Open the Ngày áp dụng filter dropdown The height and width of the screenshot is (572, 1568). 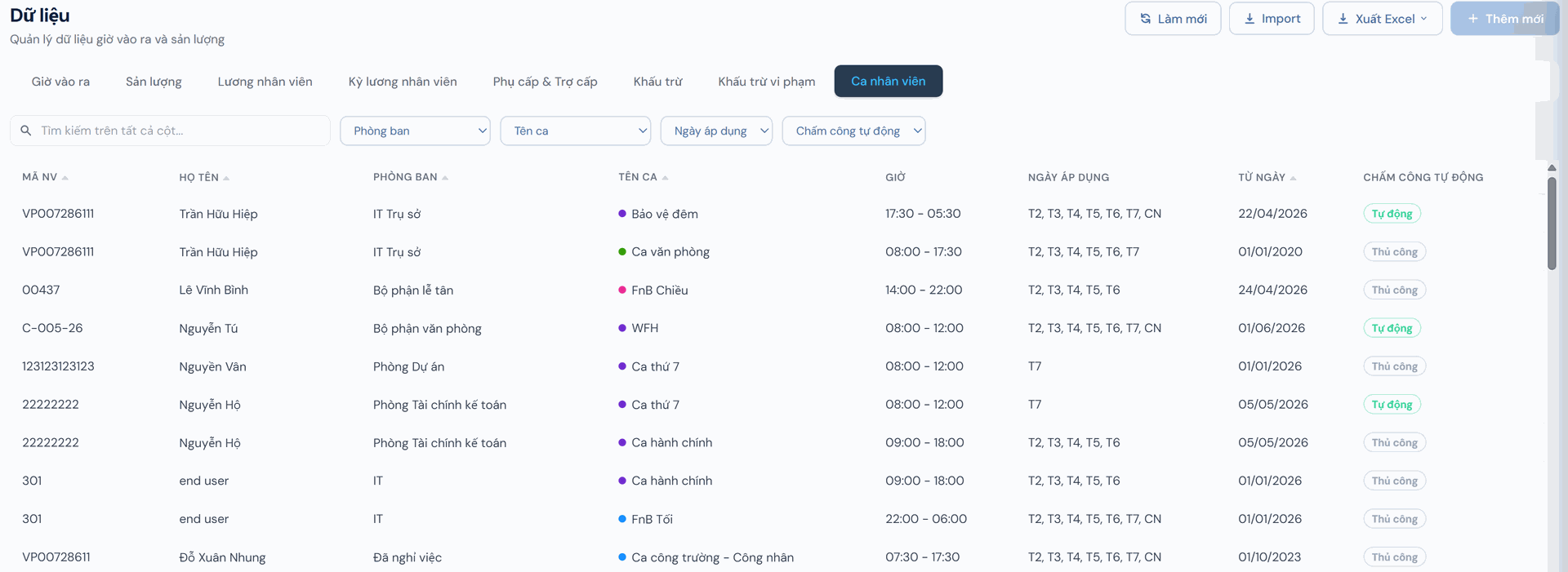(716, 131)
